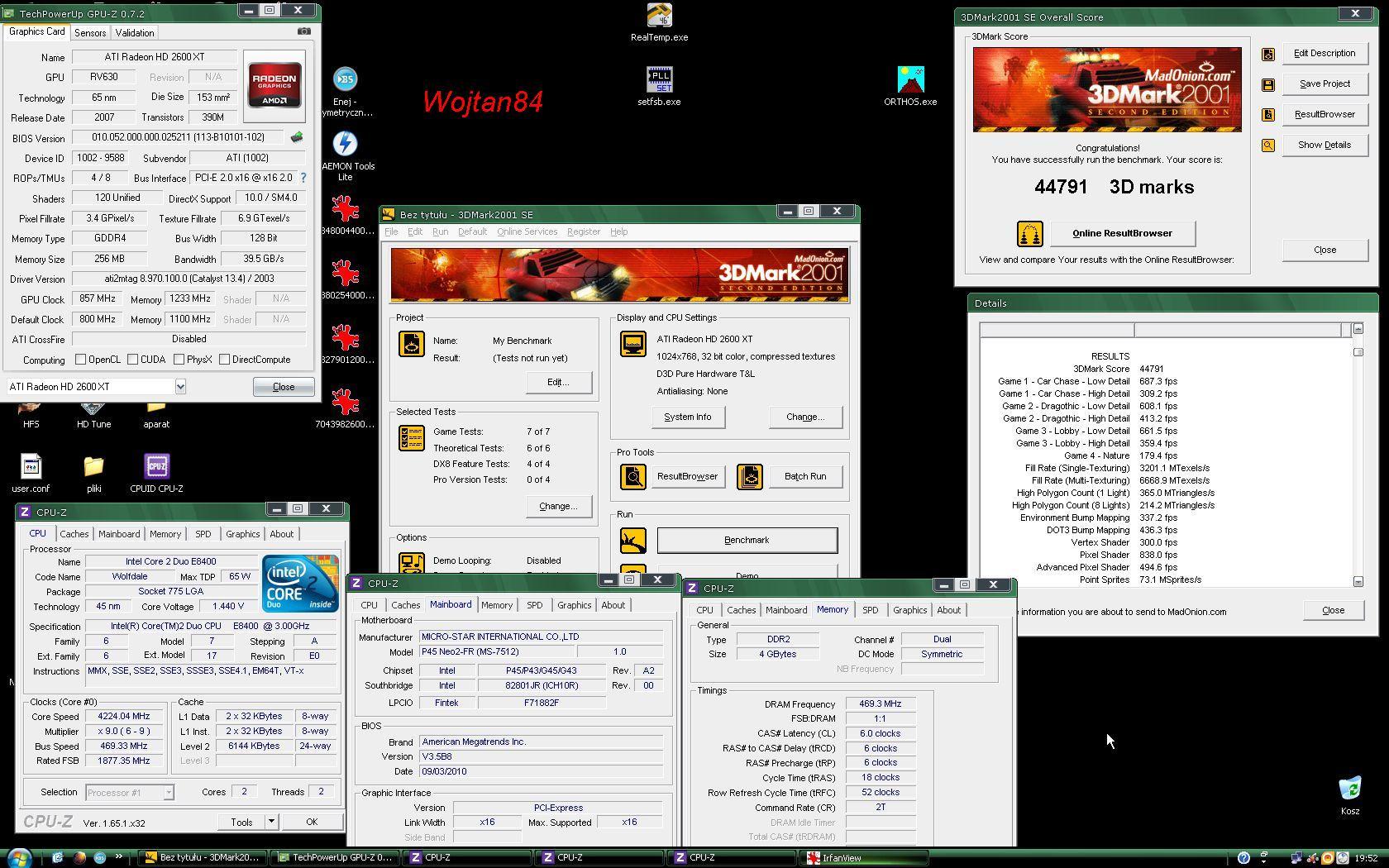Click the DRAM Frequency value 469.3 MHz
The image size is (1389, 868).
coord(880,704)
